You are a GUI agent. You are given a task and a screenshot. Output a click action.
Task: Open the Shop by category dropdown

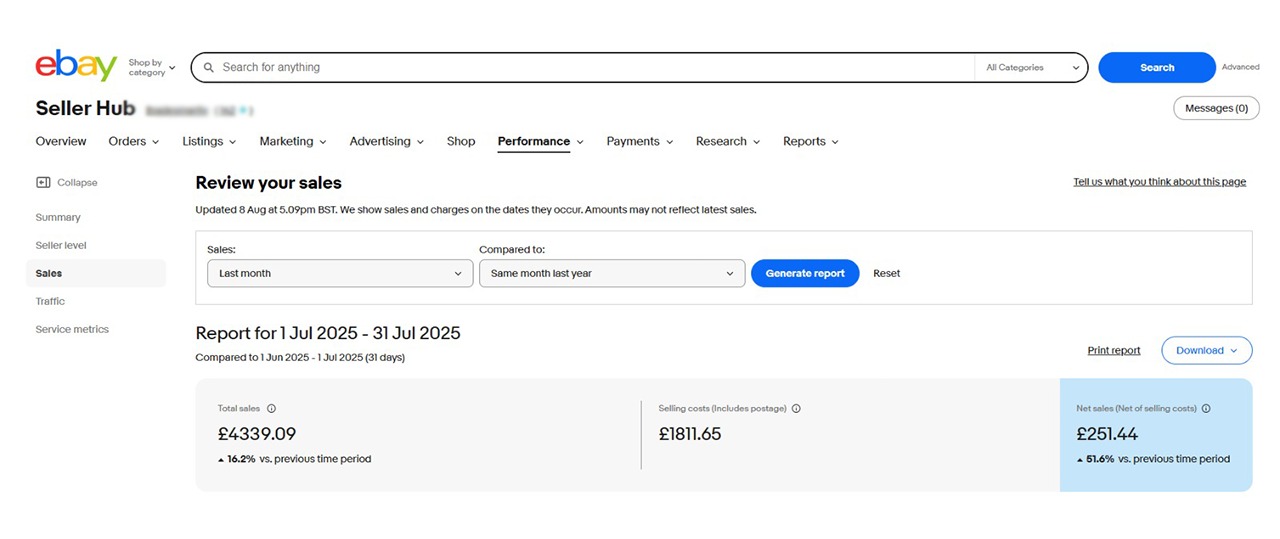pyautogui.click(x=151, y=67)
